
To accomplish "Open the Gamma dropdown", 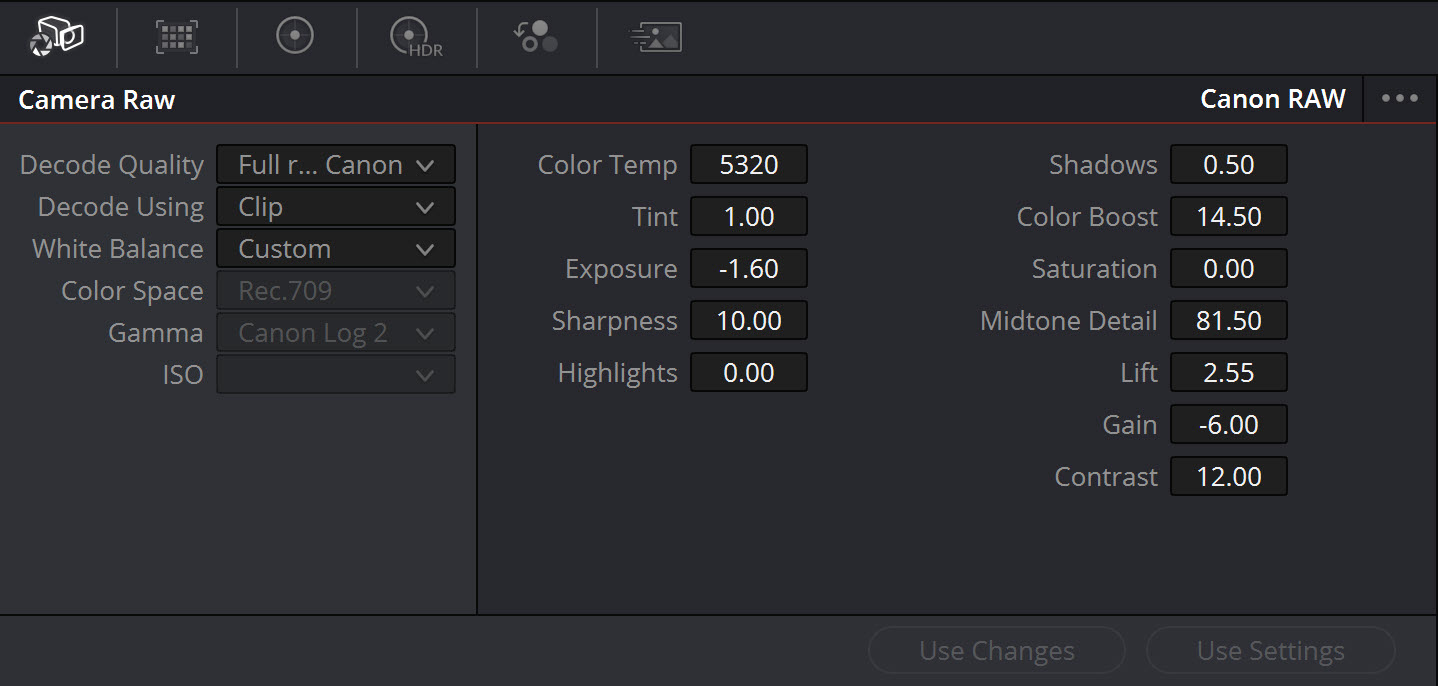I will (x=335, y=332).
